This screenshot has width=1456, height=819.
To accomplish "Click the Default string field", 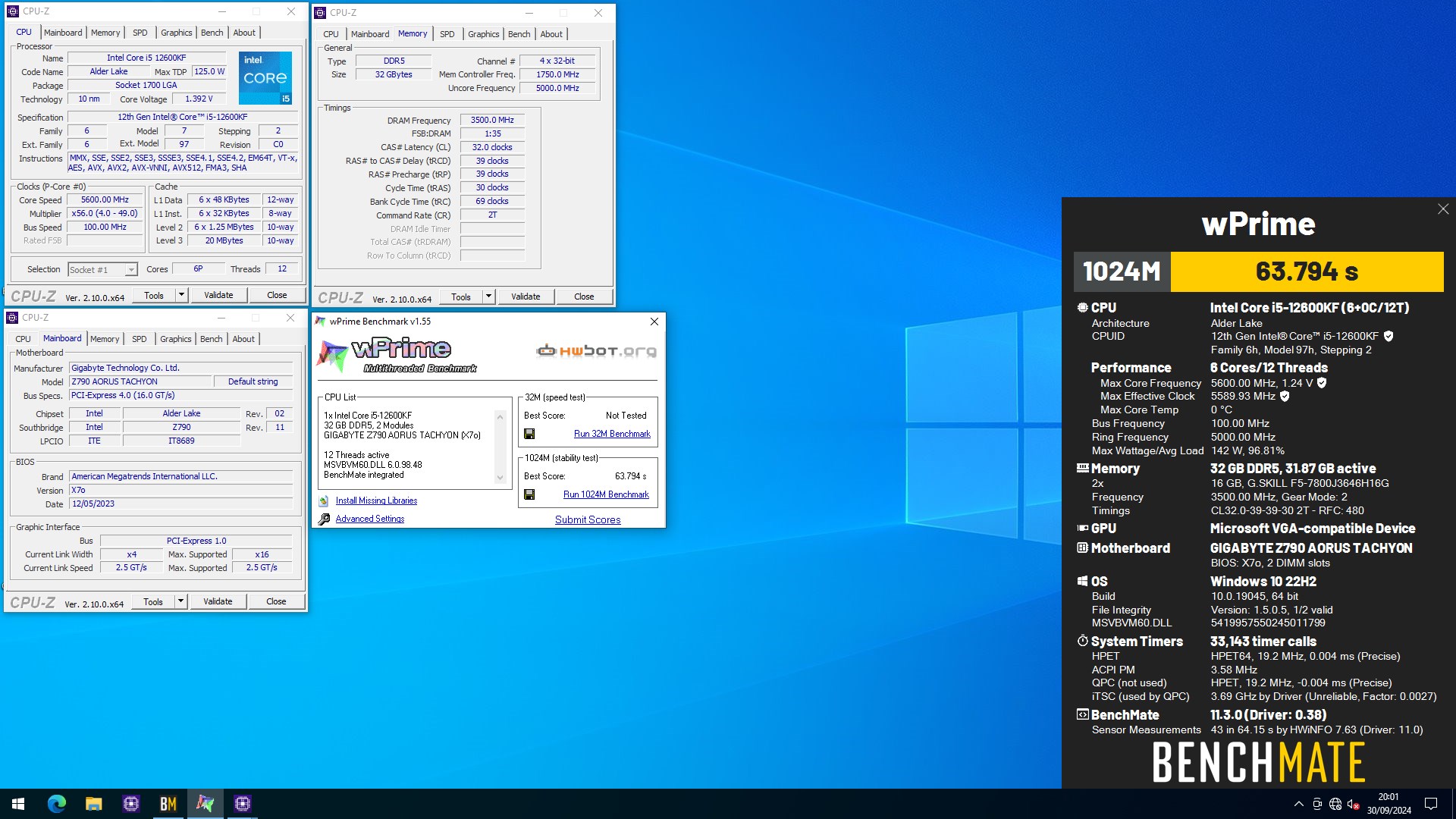I will (253, 381).
